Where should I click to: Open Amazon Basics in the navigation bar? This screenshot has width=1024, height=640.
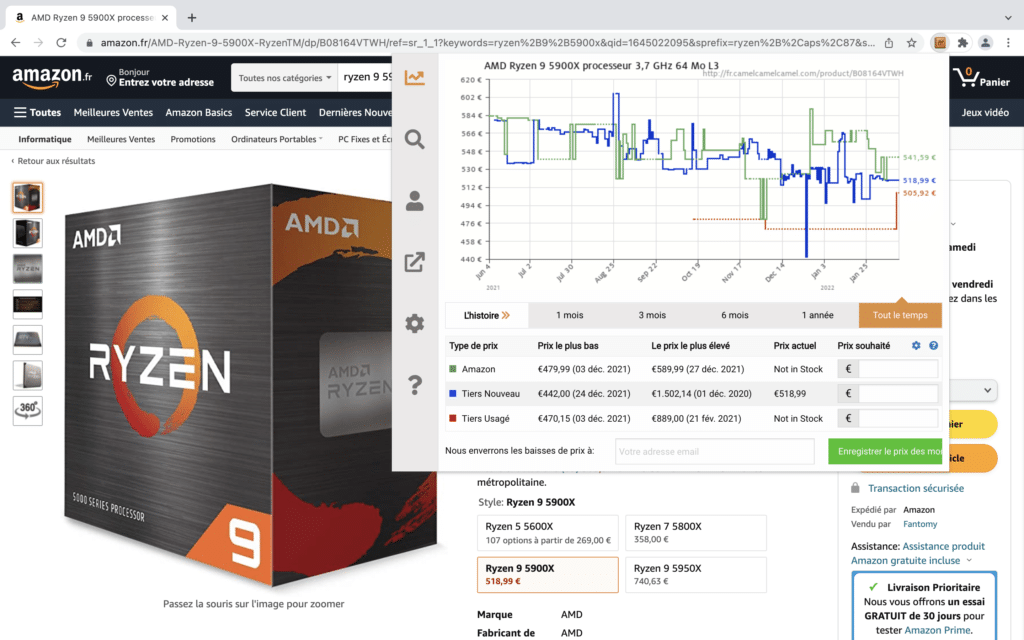point(199,112)
